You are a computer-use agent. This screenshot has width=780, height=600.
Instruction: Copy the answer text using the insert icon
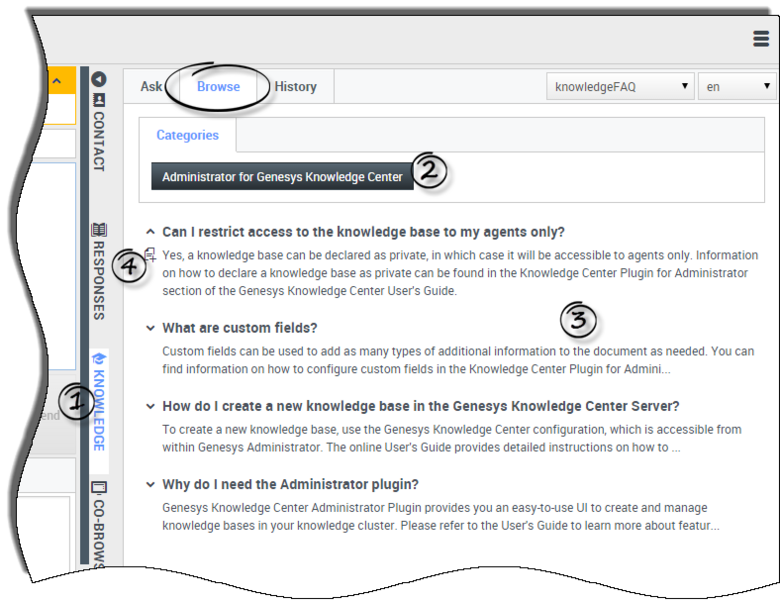pos(150,255)
